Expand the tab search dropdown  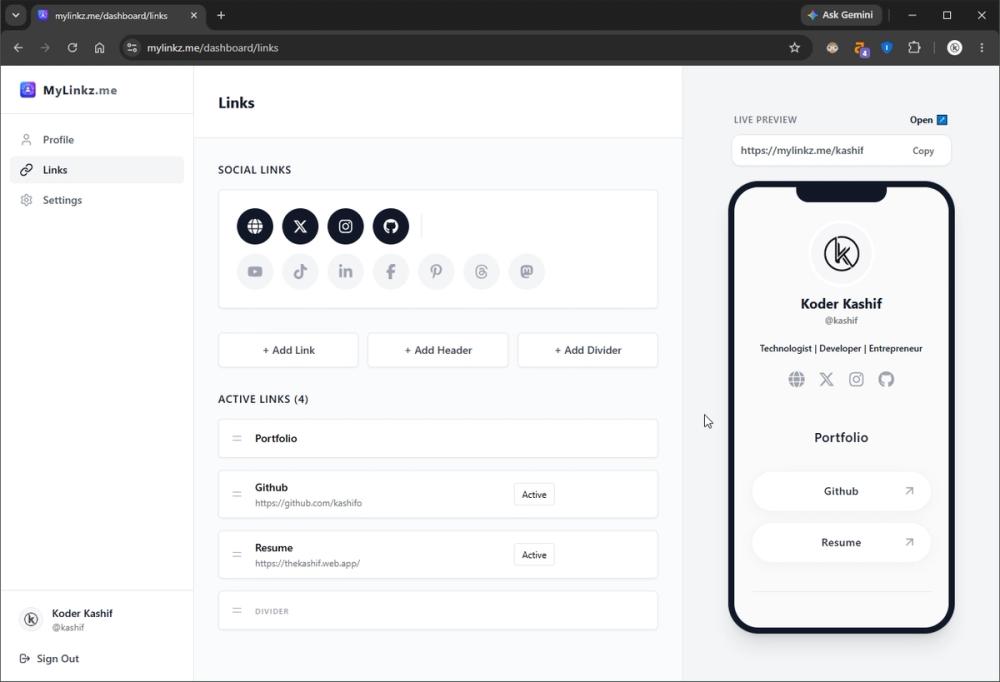pyautogui.click(x=16, y=15)
